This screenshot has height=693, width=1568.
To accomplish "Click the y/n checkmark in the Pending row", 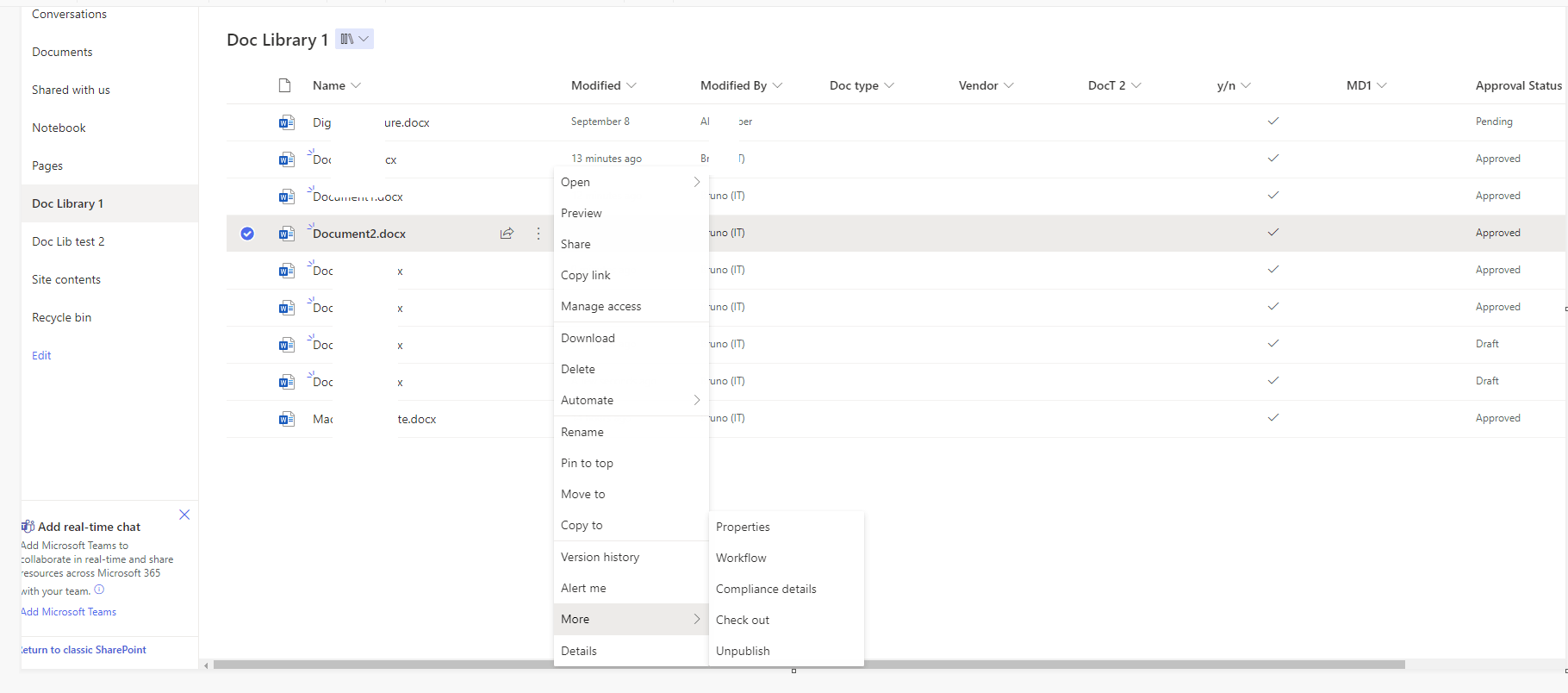I will (x=1273, y=122).
